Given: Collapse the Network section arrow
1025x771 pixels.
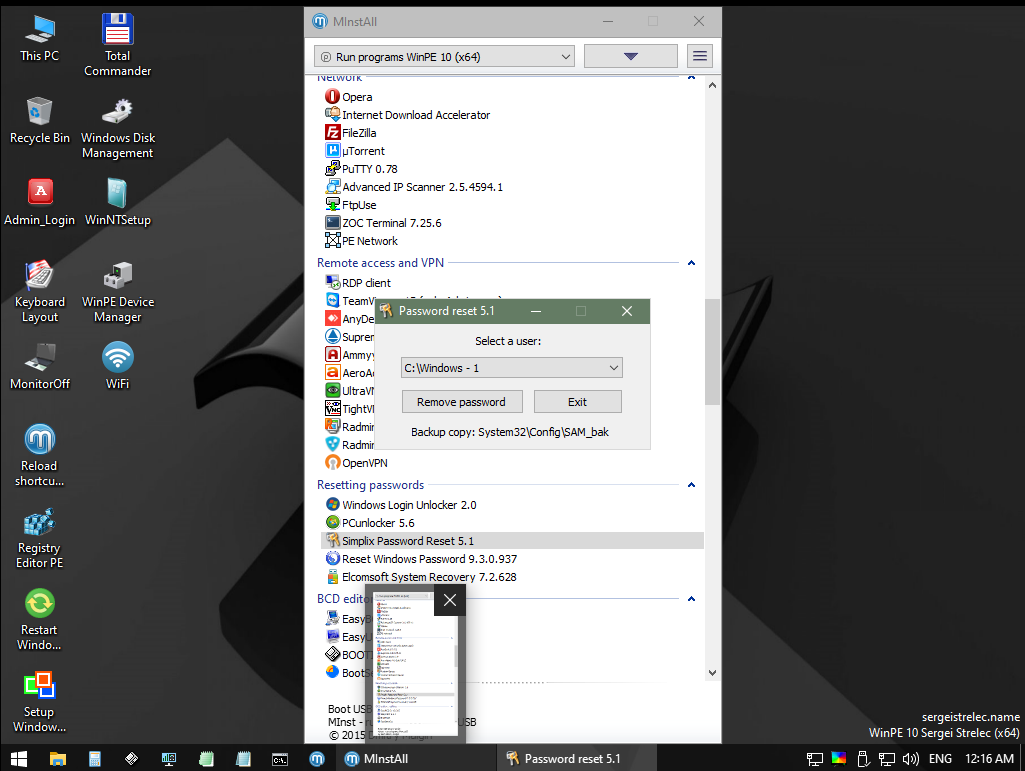Looking at the screenshot, I should 691,77.
